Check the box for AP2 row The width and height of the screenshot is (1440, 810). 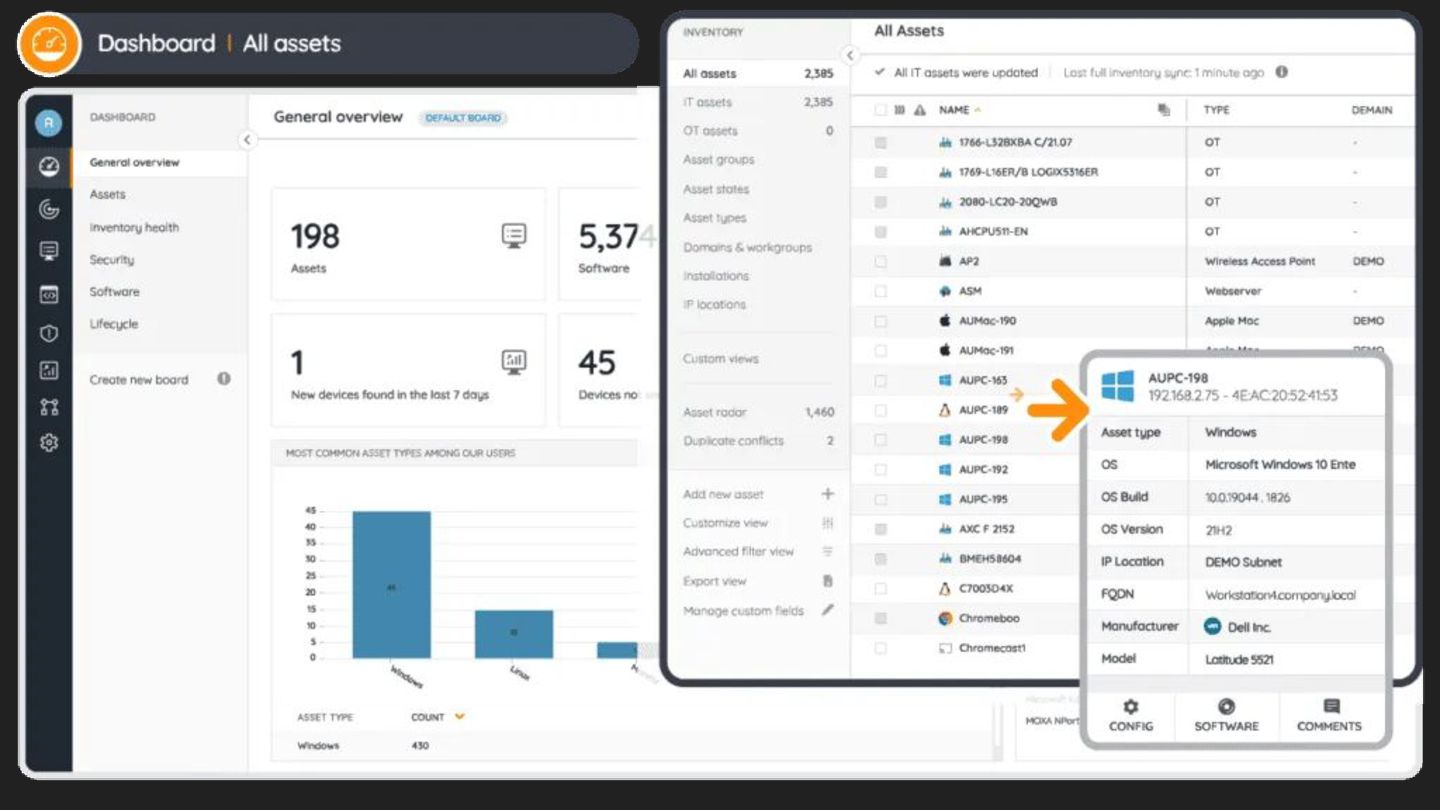click(x=880, y=261)
